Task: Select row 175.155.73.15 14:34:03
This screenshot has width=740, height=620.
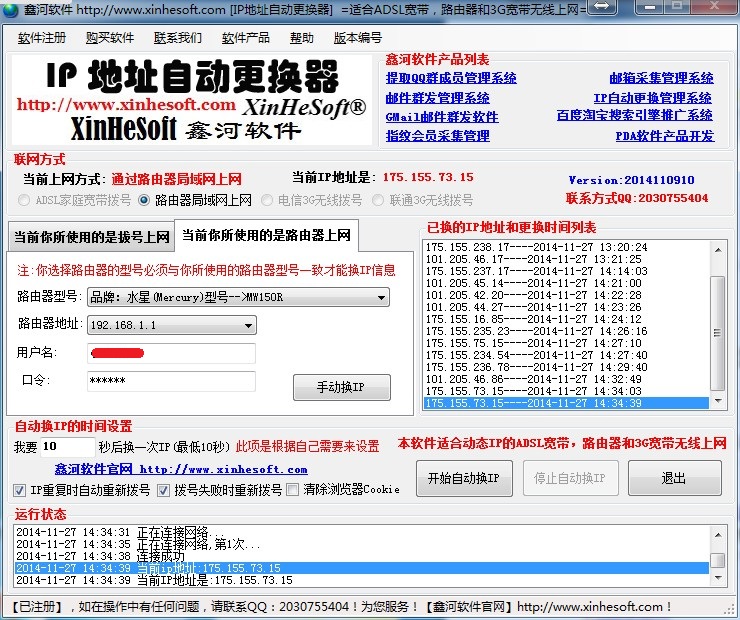Action: (567, 391)
